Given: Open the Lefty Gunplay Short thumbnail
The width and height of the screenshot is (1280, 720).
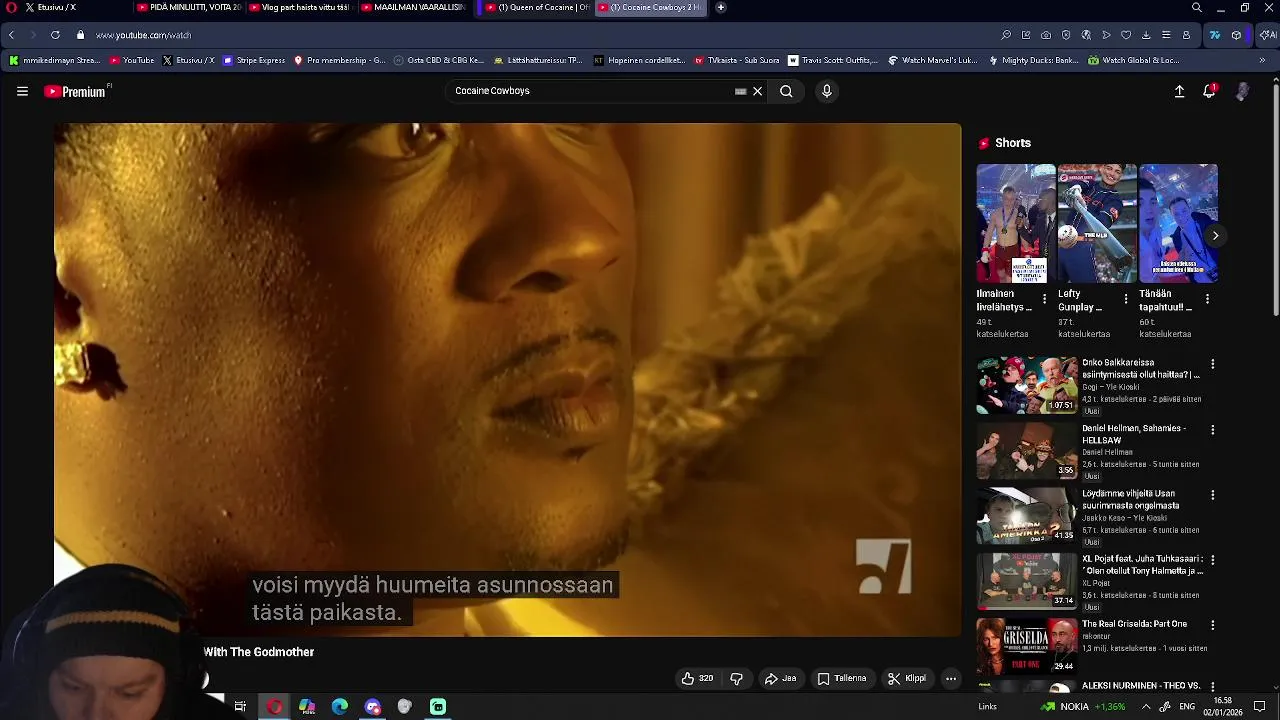Looking at the screenshot, I should (1097, 224).
